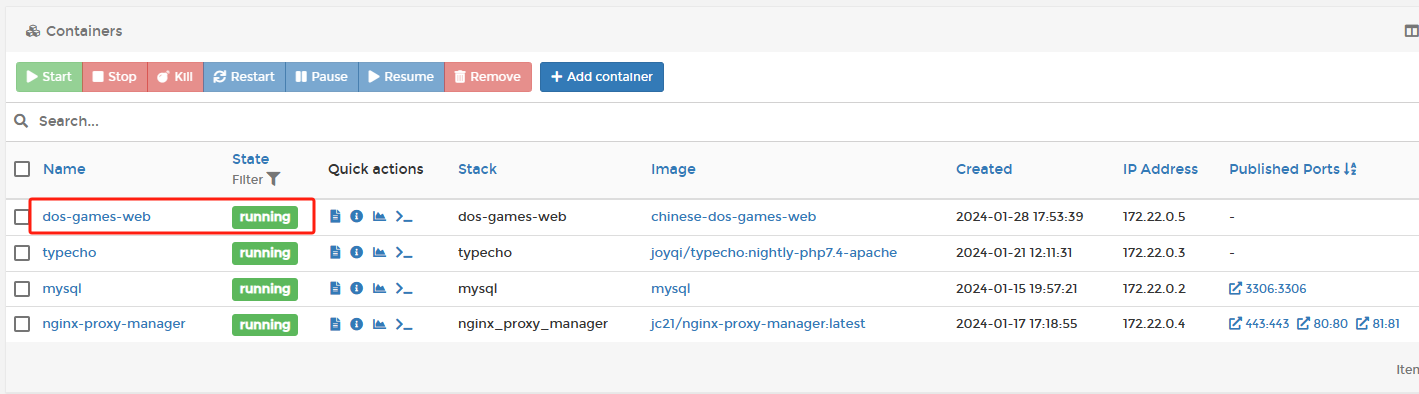
Task: Open published port 3306:3306 link
Action: click(x=1267, y=289)
